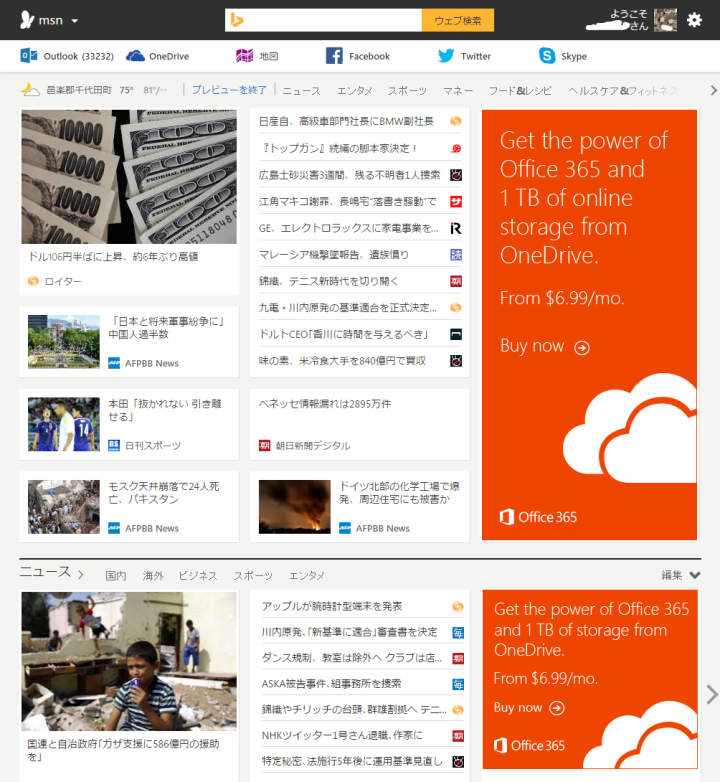Click プレビューを終了 link
The height and width of the screenshot is (782, 720).
point(229,90)
